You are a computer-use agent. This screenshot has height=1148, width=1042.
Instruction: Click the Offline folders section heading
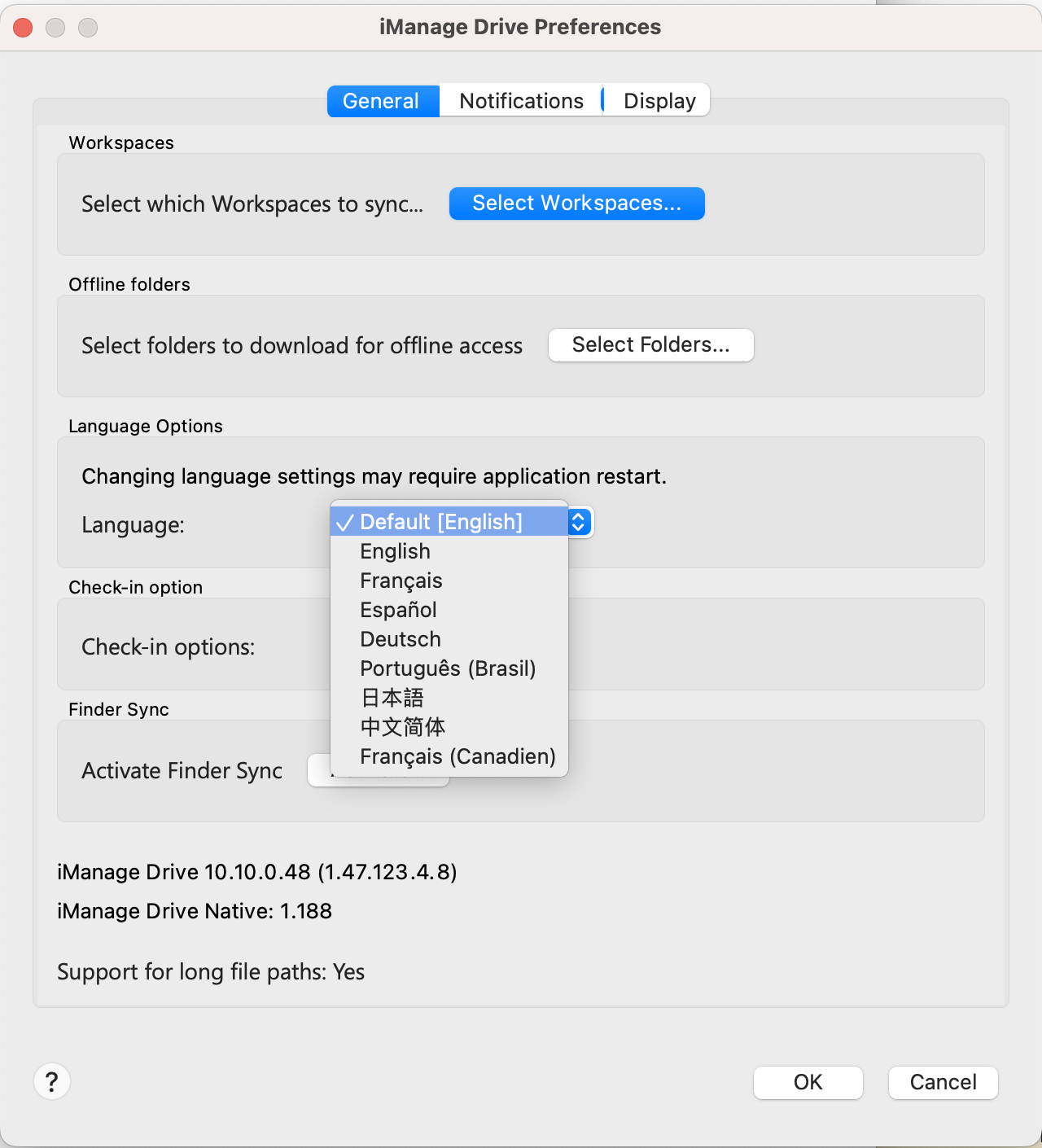[129, 284]
